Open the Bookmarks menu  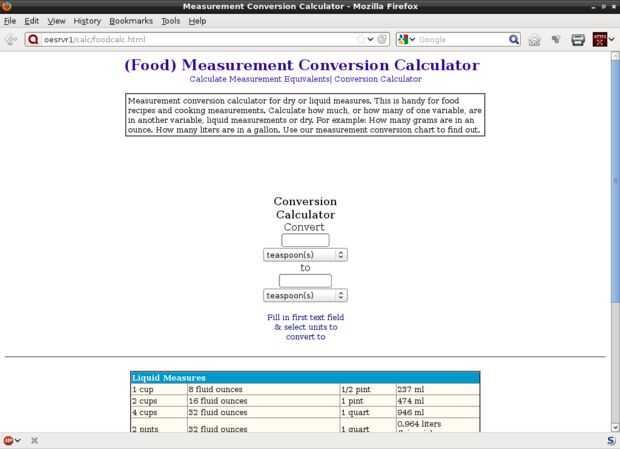pos(131,21)
